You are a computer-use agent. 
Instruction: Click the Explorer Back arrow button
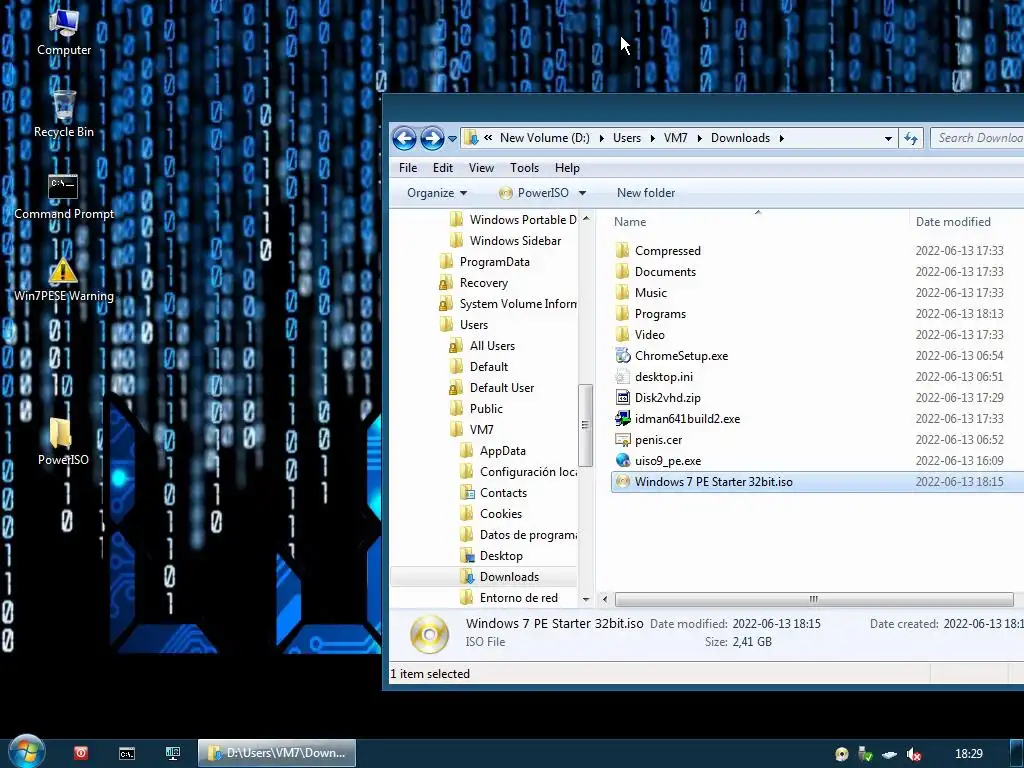pyautogui.click(x=404, y=138)
